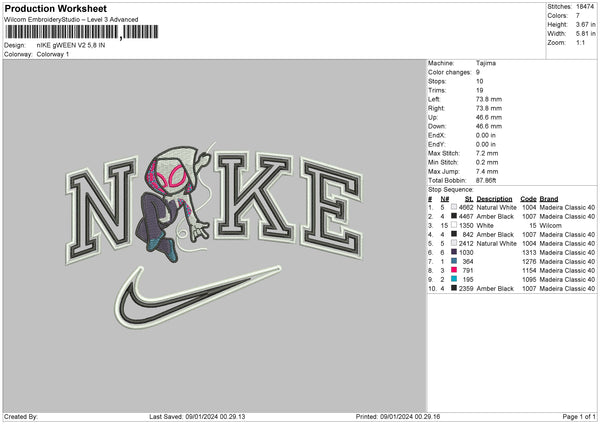Click the Description column header
Image resolution: width=600 pixels, height=424 pixels.
tap(494, 199)
